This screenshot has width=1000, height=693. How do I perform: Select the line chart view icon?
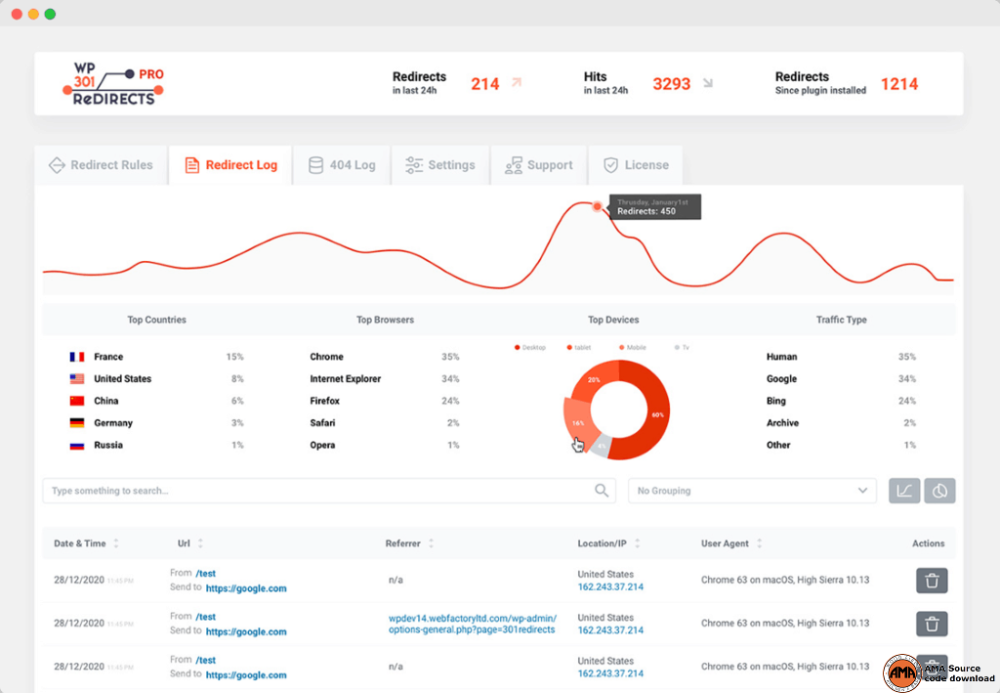click(x=904, y=490)
